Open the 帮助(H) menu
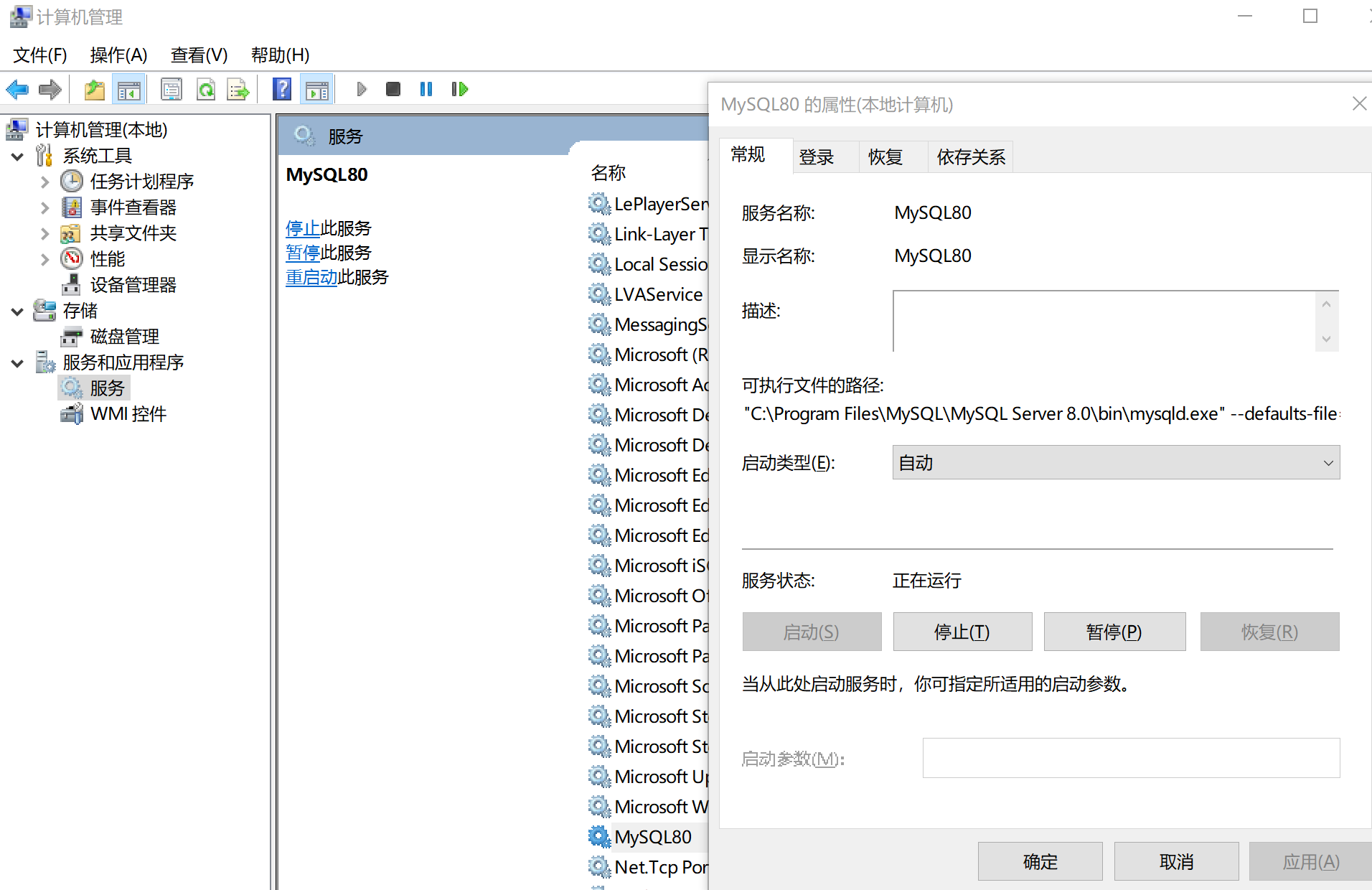Screen dimensions: 1372x890 point(280,55)
